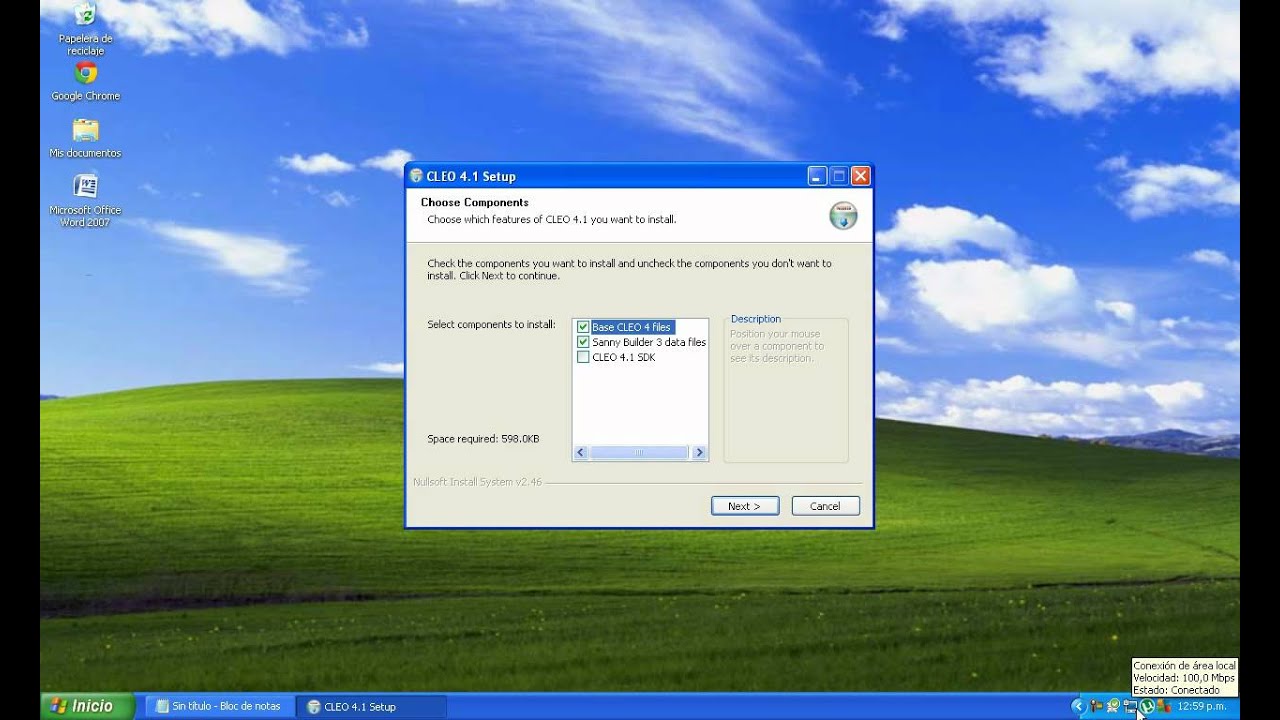1280x720 pixels.
Task: Click the Next > button
Action: [x=745, y=506]
